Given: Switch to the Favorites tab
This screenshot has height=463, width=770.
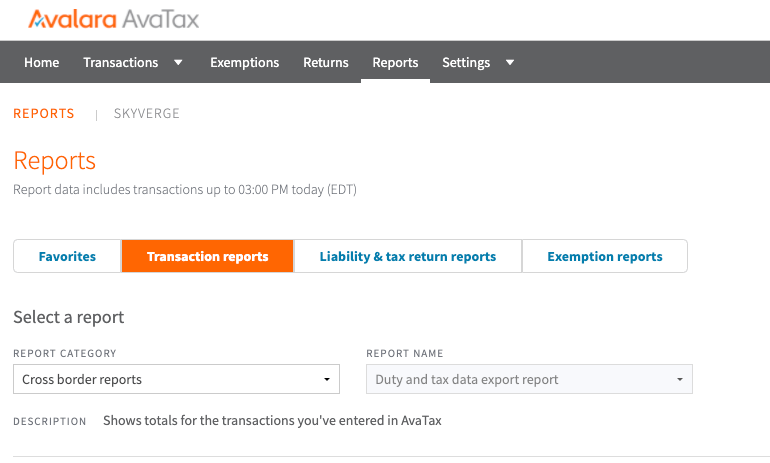Looking at the screenshot, I should point(67,256).
